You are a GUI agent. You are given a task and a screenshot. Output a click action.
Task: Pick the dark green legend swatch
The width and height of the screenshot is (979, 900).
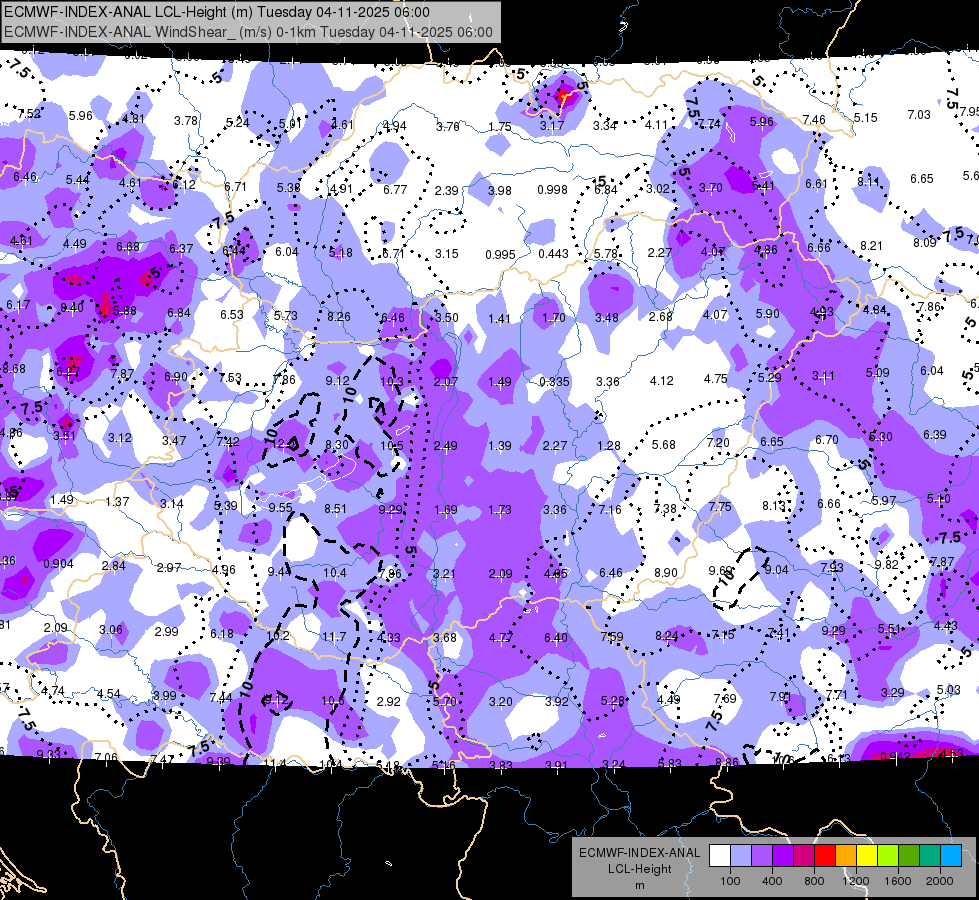tap(908, 856)
